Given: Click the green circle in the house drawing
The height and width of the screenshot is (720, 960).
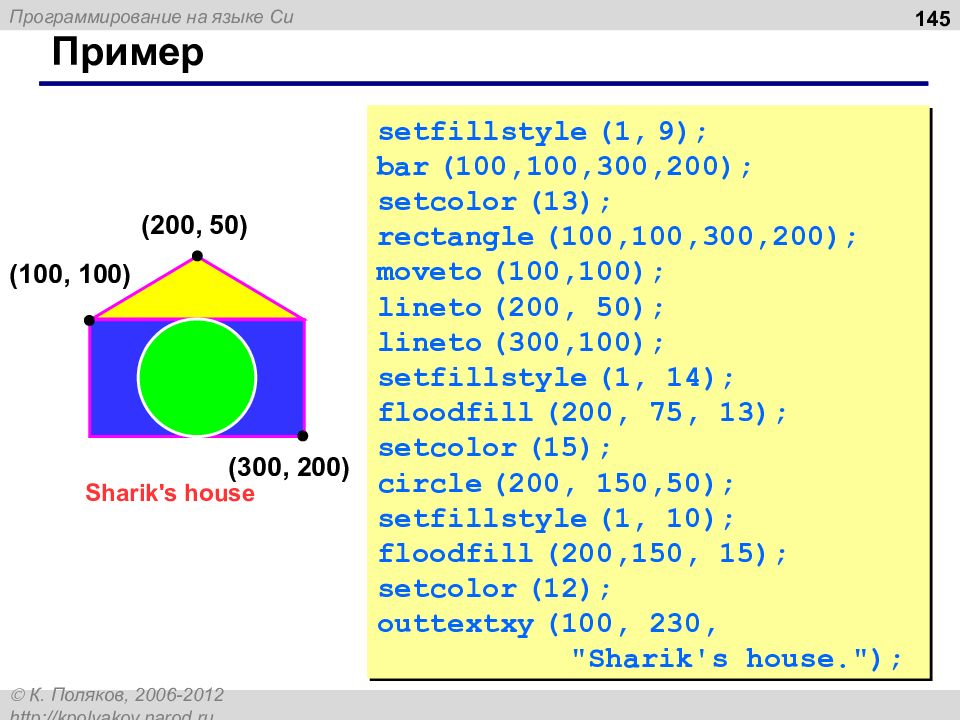Looking at the screenshot, I should click(197, 377).
